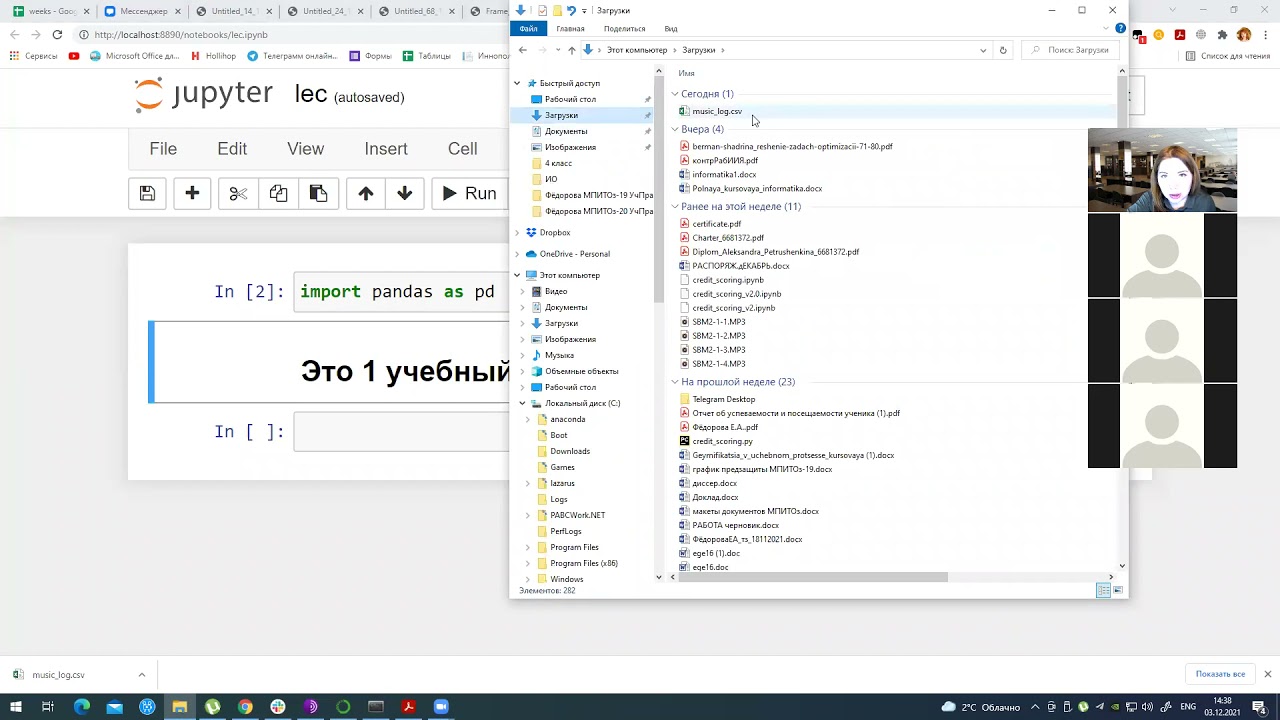Switch to large icons view
This screenshot has height=720, width=1280.
(1119, 591)
